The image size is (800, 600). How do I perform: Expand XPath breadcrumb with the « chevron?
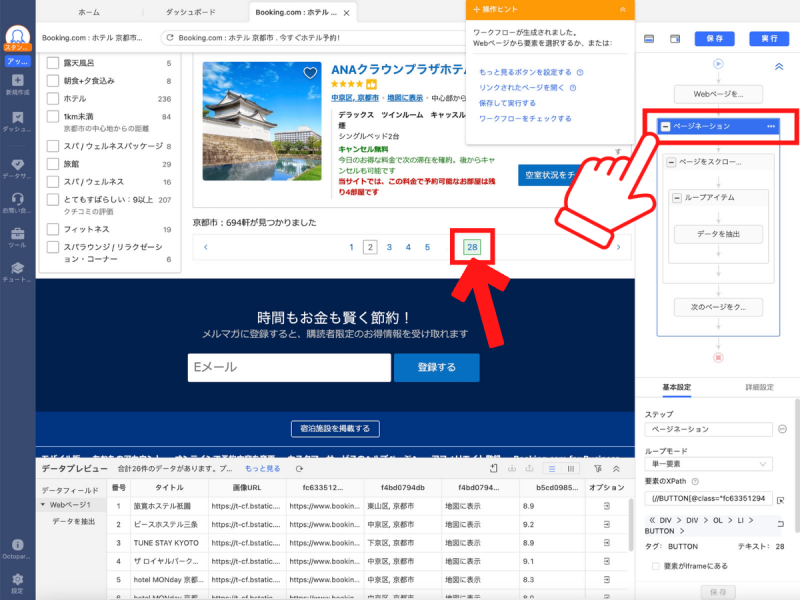pyautogui.click(x=652, y=520)
